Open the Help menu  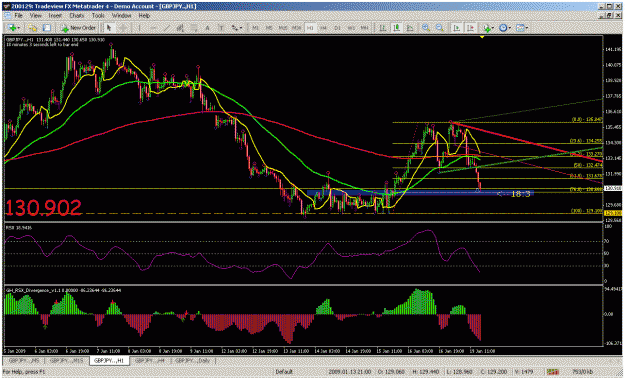click(144, 16)
